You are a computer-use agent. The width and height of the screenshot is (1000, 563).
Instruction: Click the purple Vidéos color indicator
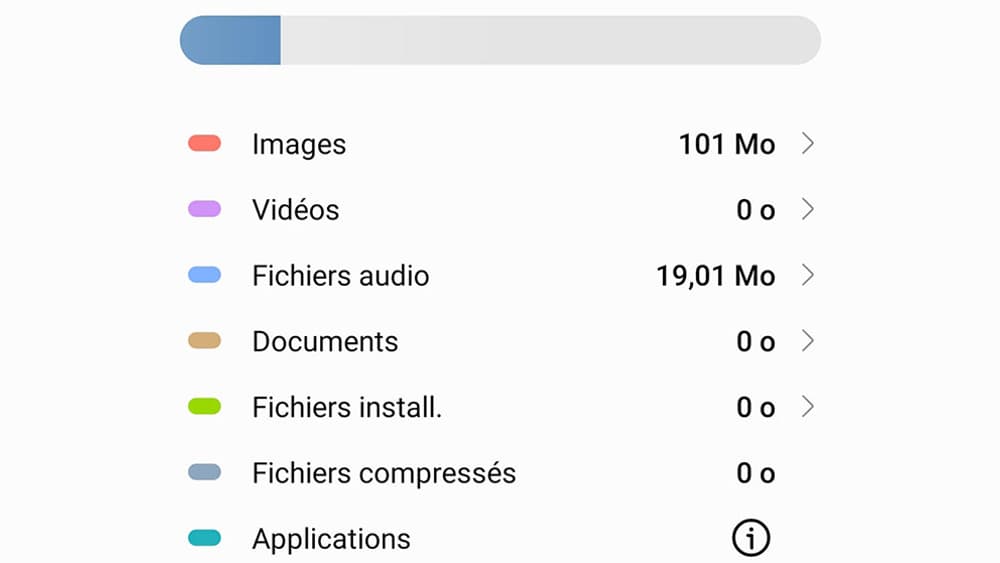pos(204,209)
